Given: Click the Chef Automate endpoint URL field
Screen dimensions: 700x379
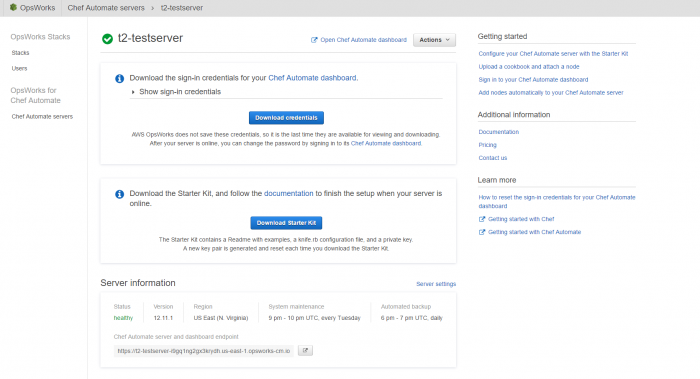Looking at the screenshot, I should pyautogui.click(x=204, y=351).
